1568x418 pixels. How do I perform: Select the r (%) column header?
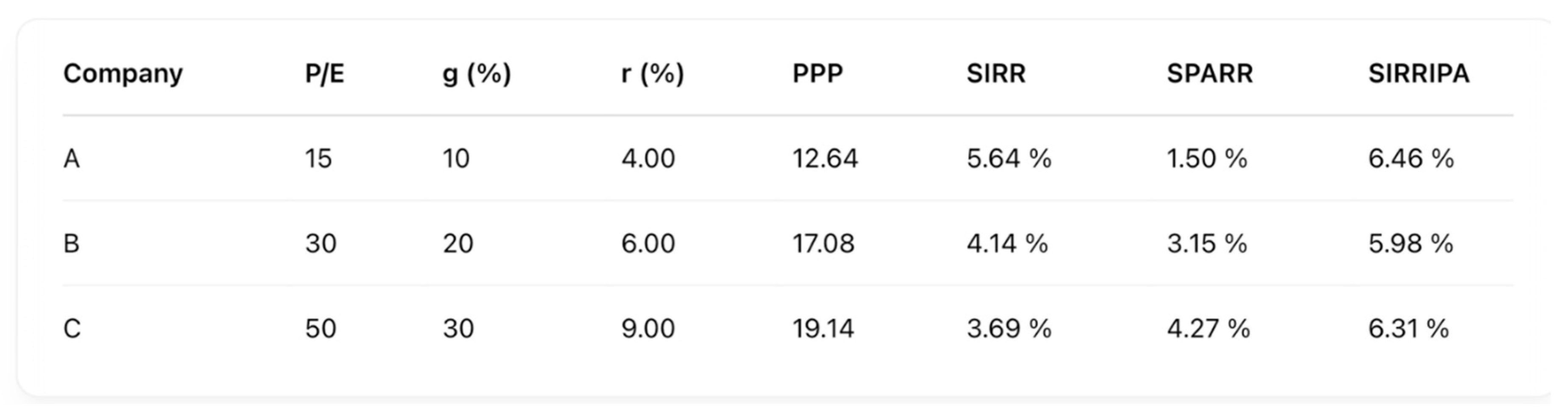pos(653,74)
